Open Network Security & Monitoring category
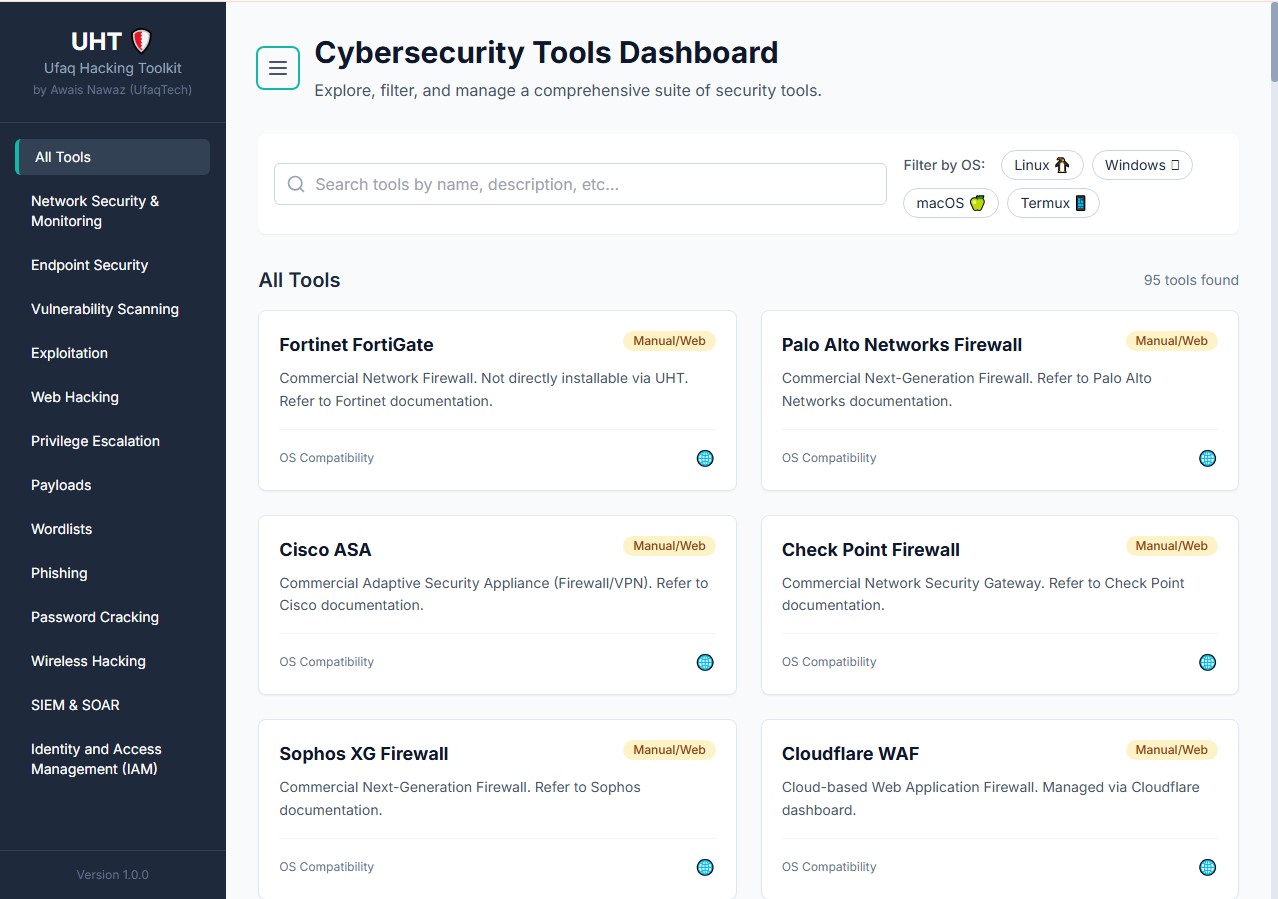Viewport: 1278px width, 899px height. click(x=95, y=211)
